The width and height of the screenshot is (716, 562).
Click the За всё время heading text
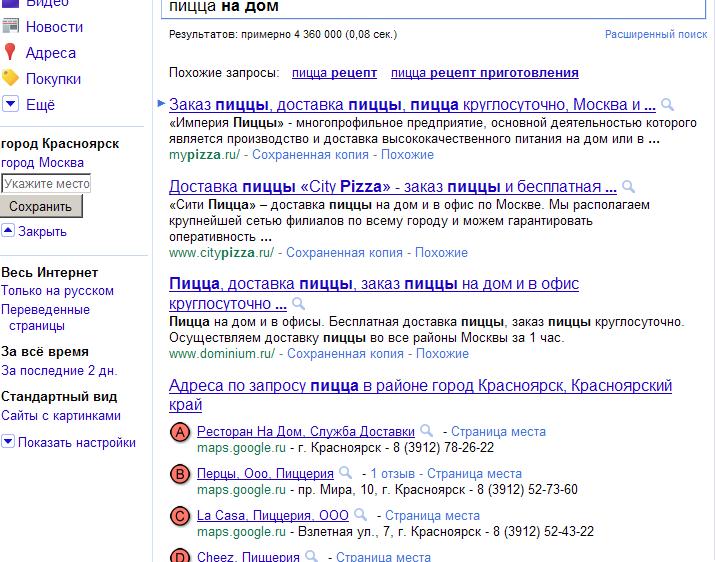(45, 352)
